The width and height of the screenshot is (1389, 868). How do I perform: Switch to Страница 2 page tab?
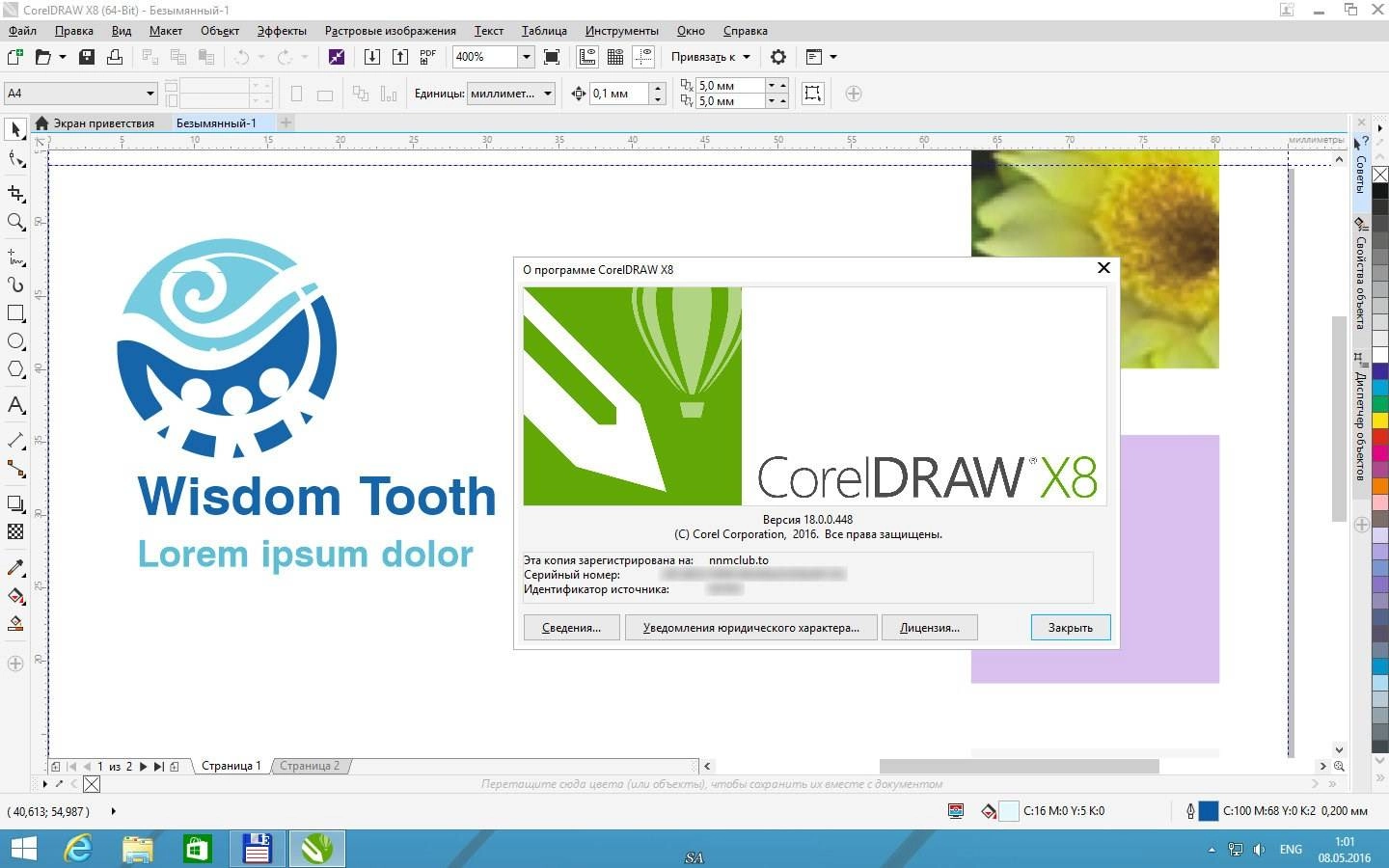(x=310, y=766)
